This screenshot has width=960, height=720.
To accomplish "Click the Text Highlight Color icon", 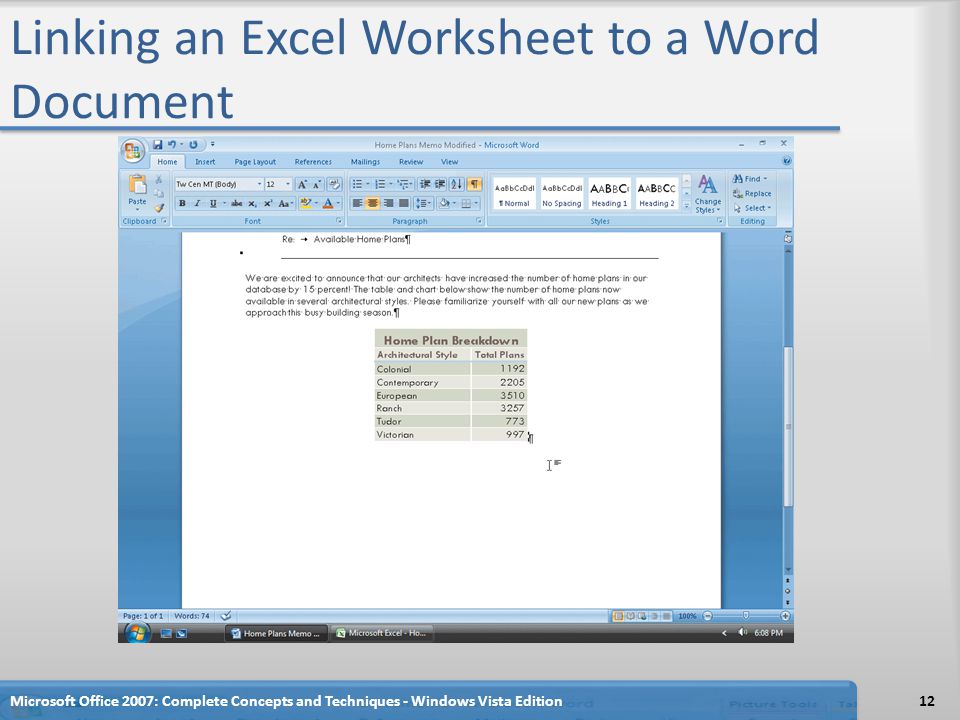I will pos(306,203).
